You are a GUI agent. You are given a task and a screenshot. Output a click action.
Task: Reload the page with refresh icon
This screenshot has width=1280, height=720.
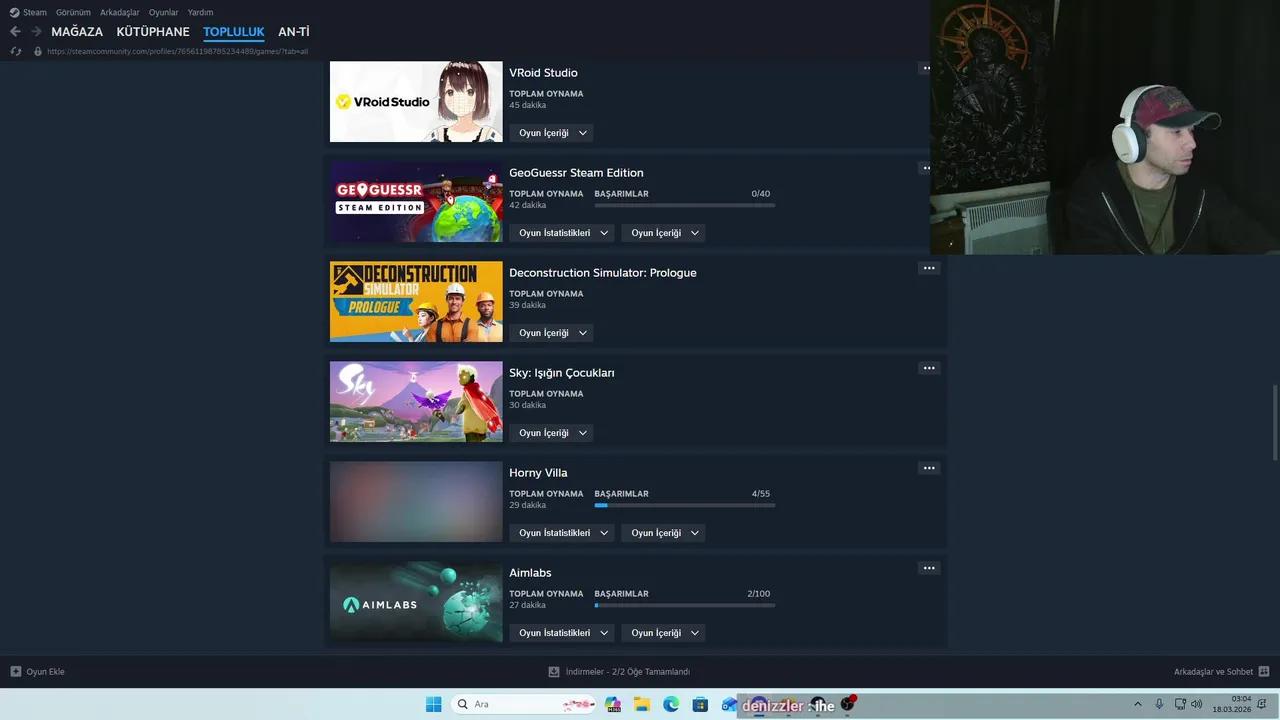pyautogui.click(x=16, y=51)
